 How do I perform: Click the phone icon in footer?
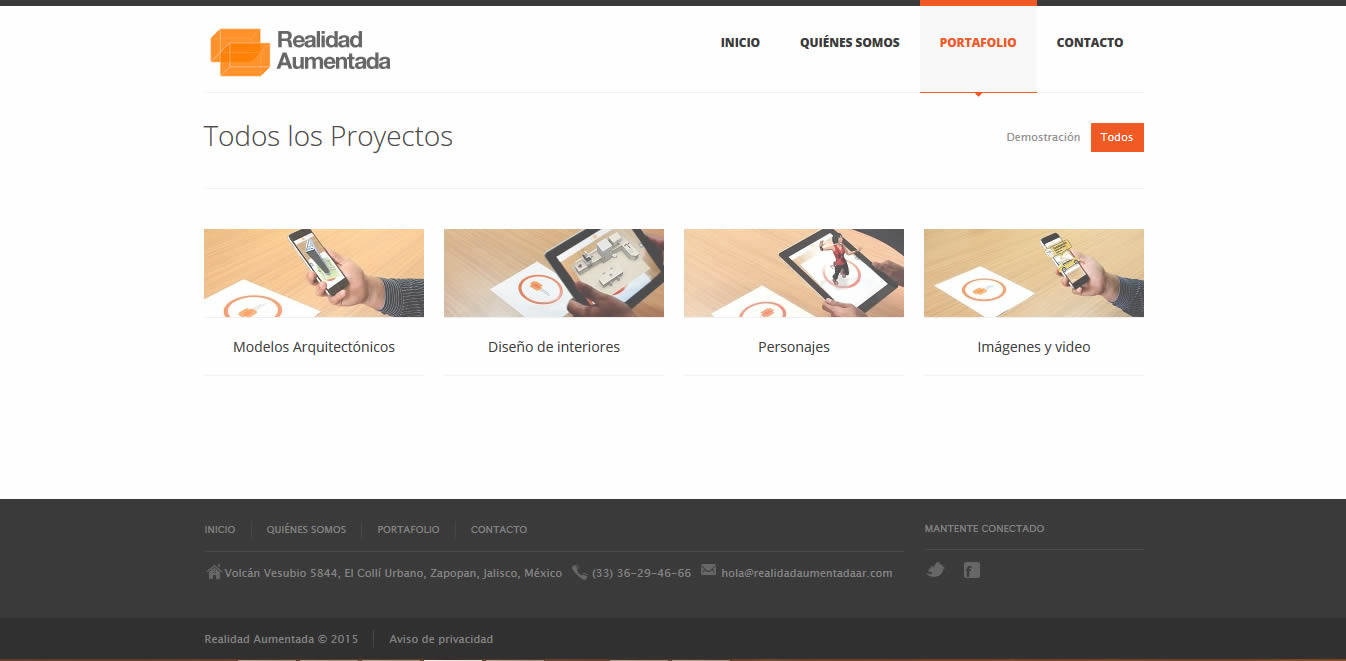point(580,572)
